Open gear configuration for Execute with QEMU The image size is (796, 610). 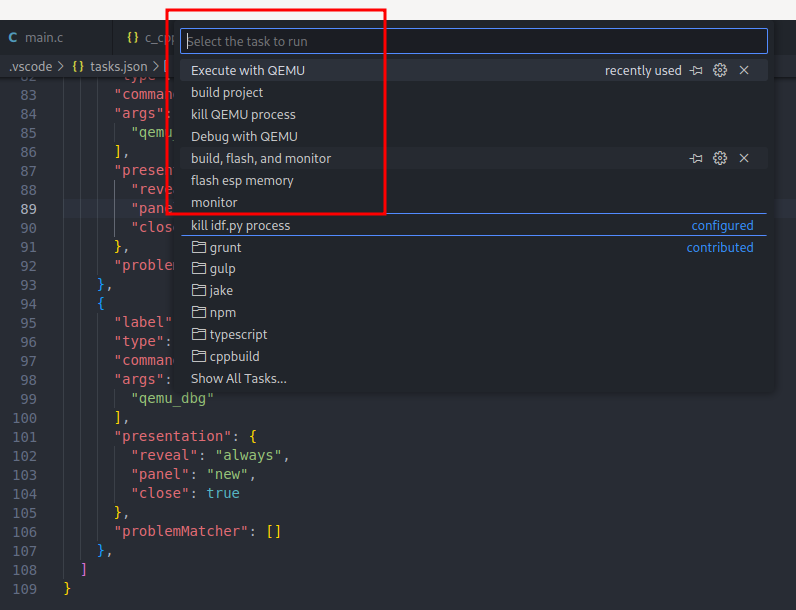[720, 71]
